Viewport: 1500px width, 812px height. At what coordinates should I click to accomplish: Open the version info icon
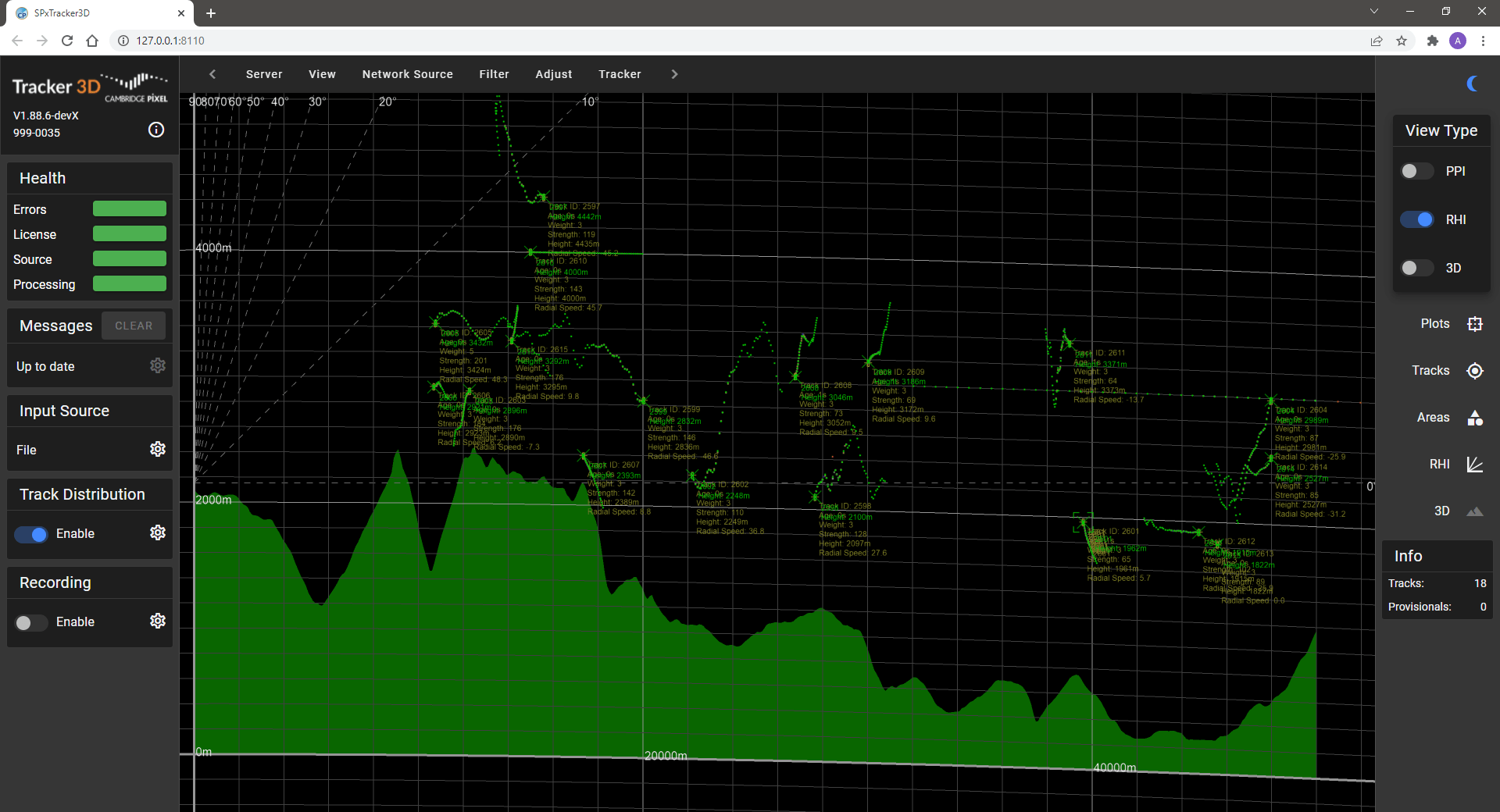[x=156, y=130]
